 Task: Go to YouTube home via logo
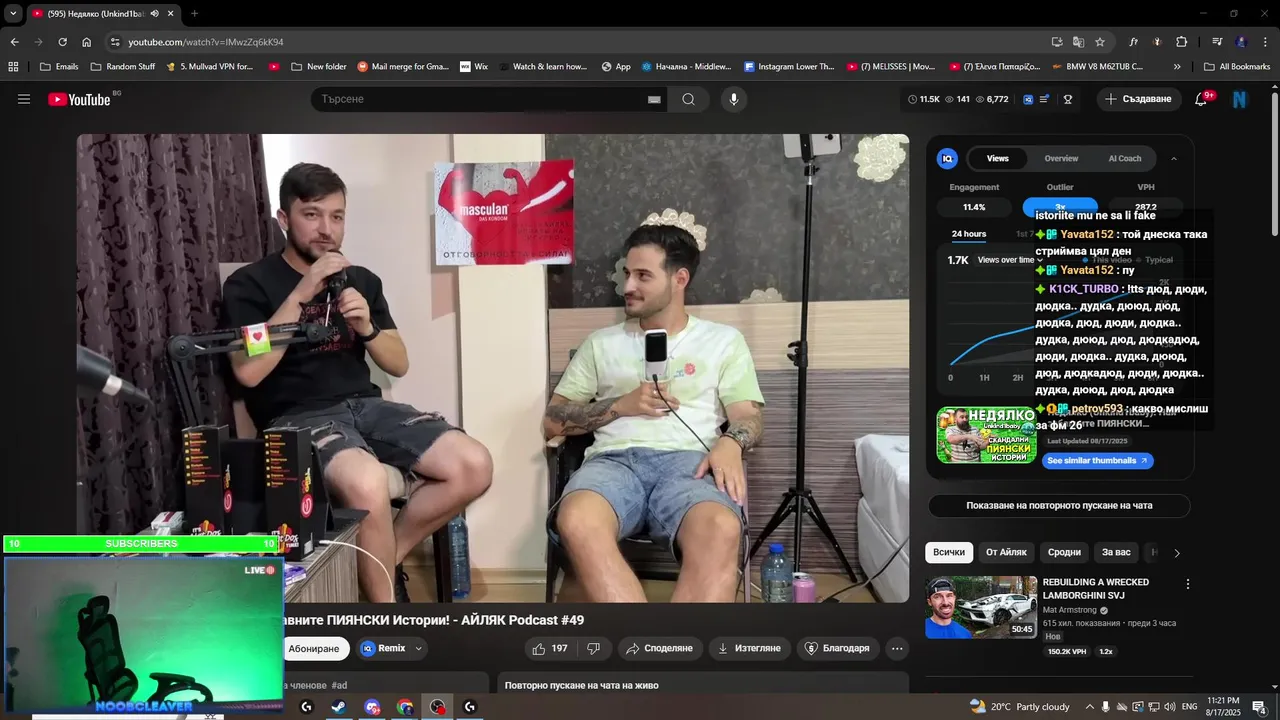79,99
